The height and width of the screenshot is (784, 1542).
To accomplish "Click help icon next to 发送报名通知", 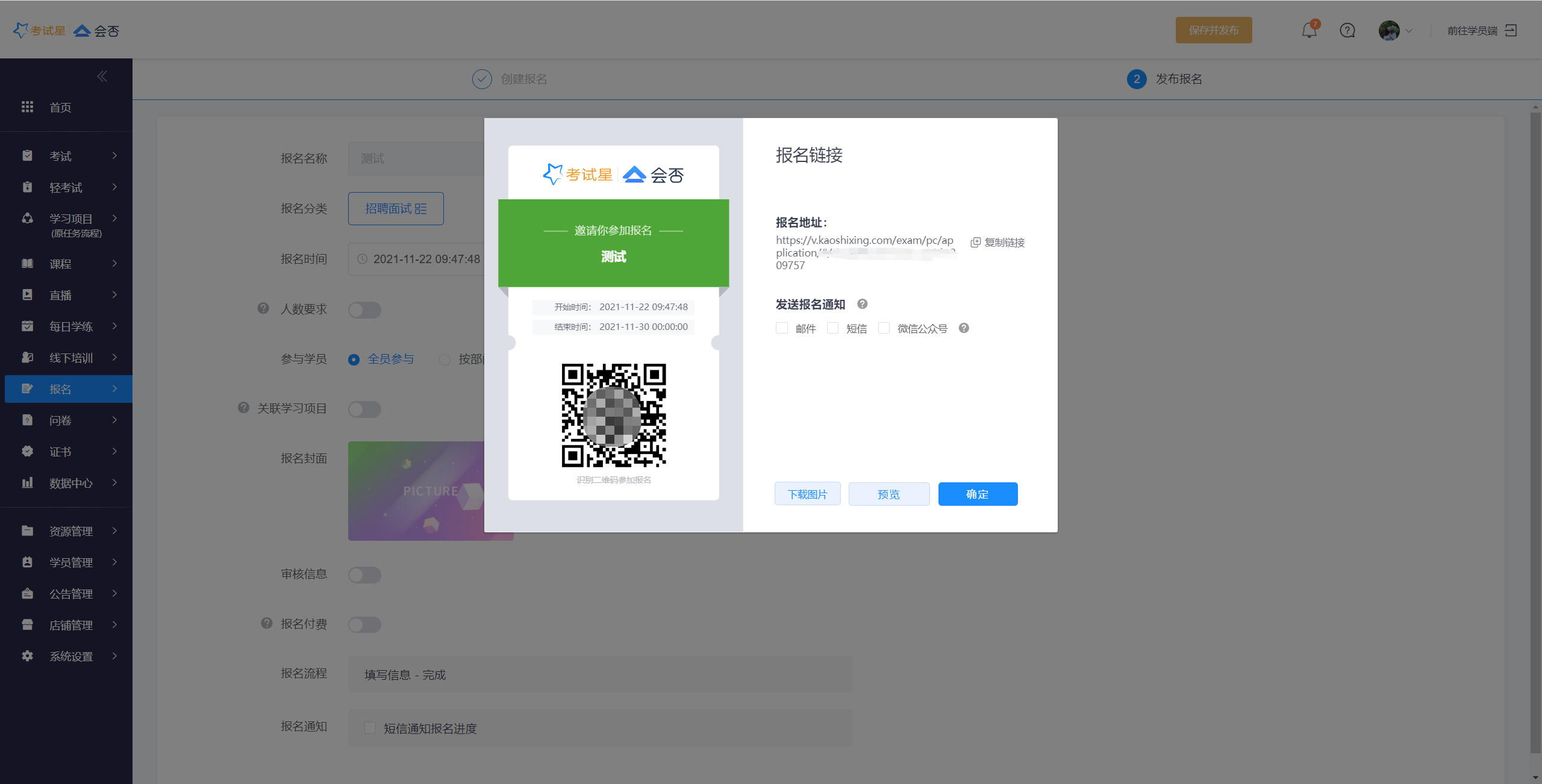I will click(x=863, y=304).
